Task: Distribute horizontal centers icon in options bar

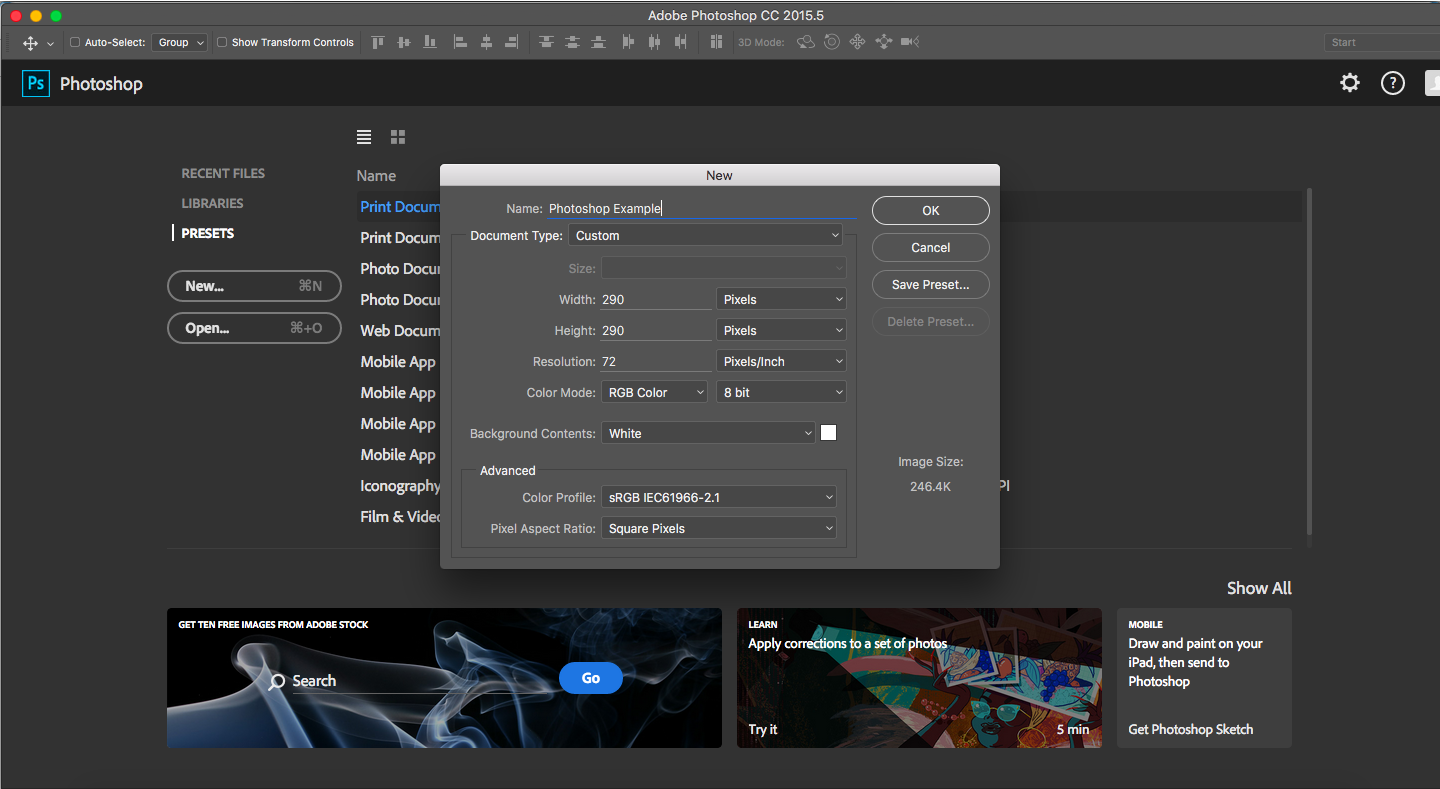Action: 655,42
